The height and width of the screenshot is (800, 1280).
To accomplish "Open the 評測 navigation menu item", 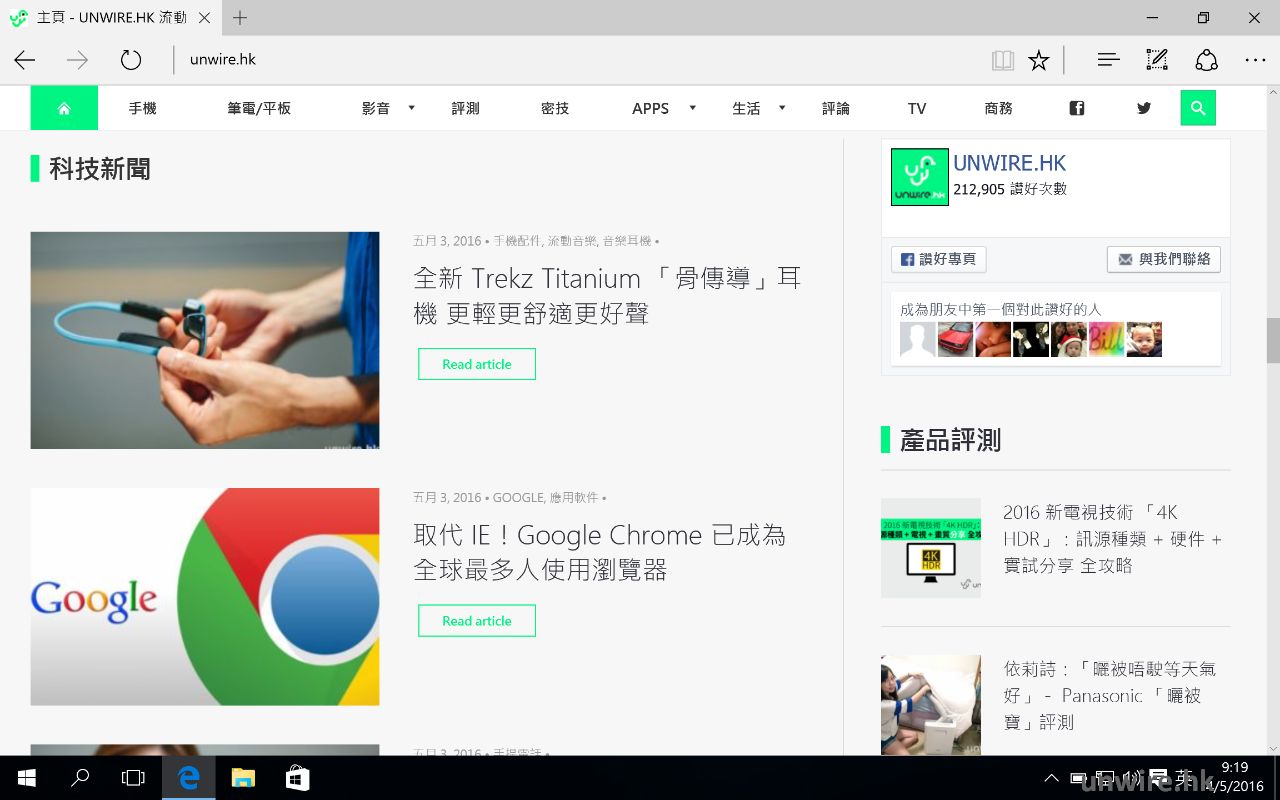I will pyautogui.click(x=465, y=108).
